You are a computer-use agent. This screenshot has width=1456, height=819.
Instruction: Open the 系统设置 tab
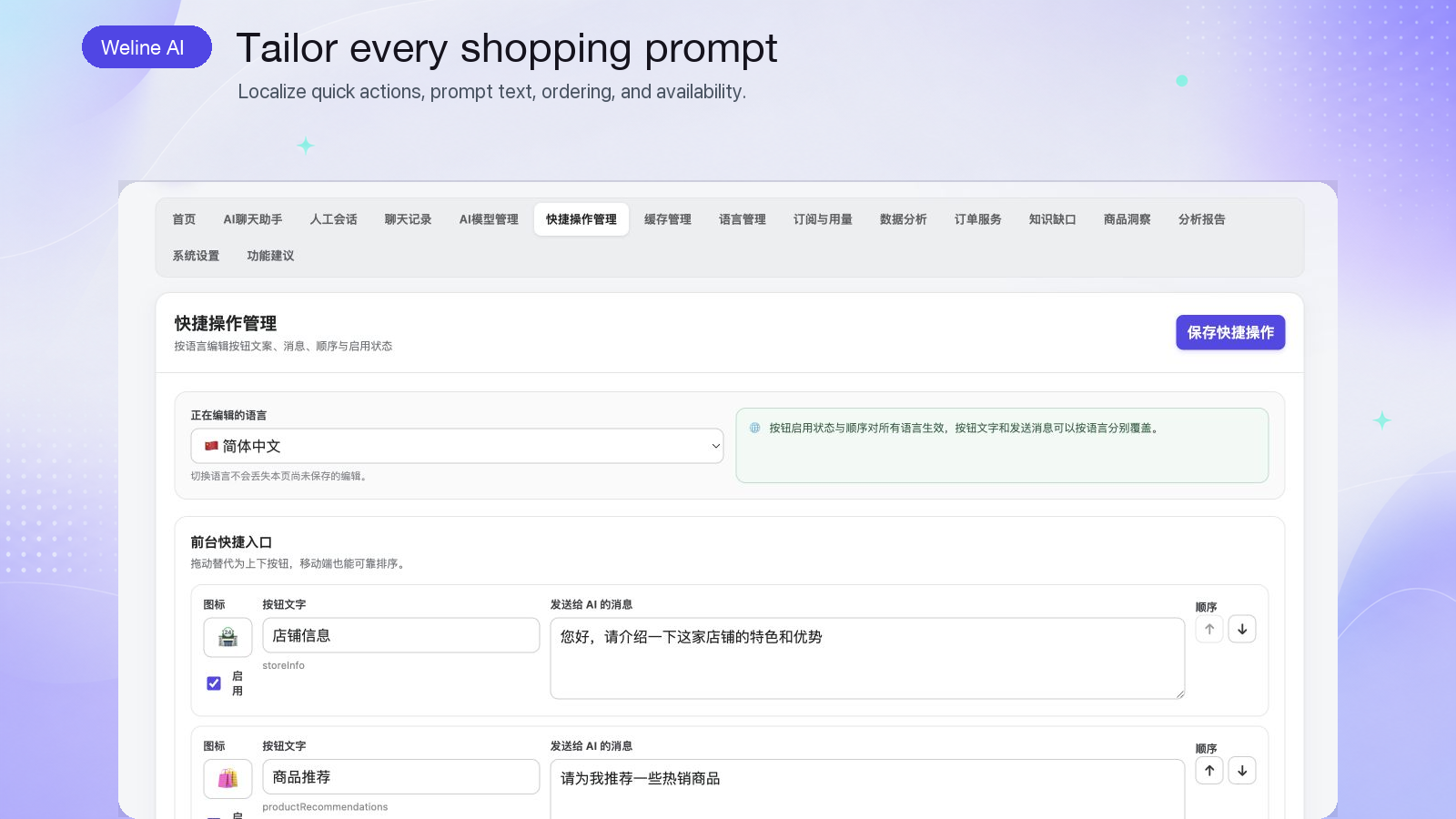tap(196, 256)
